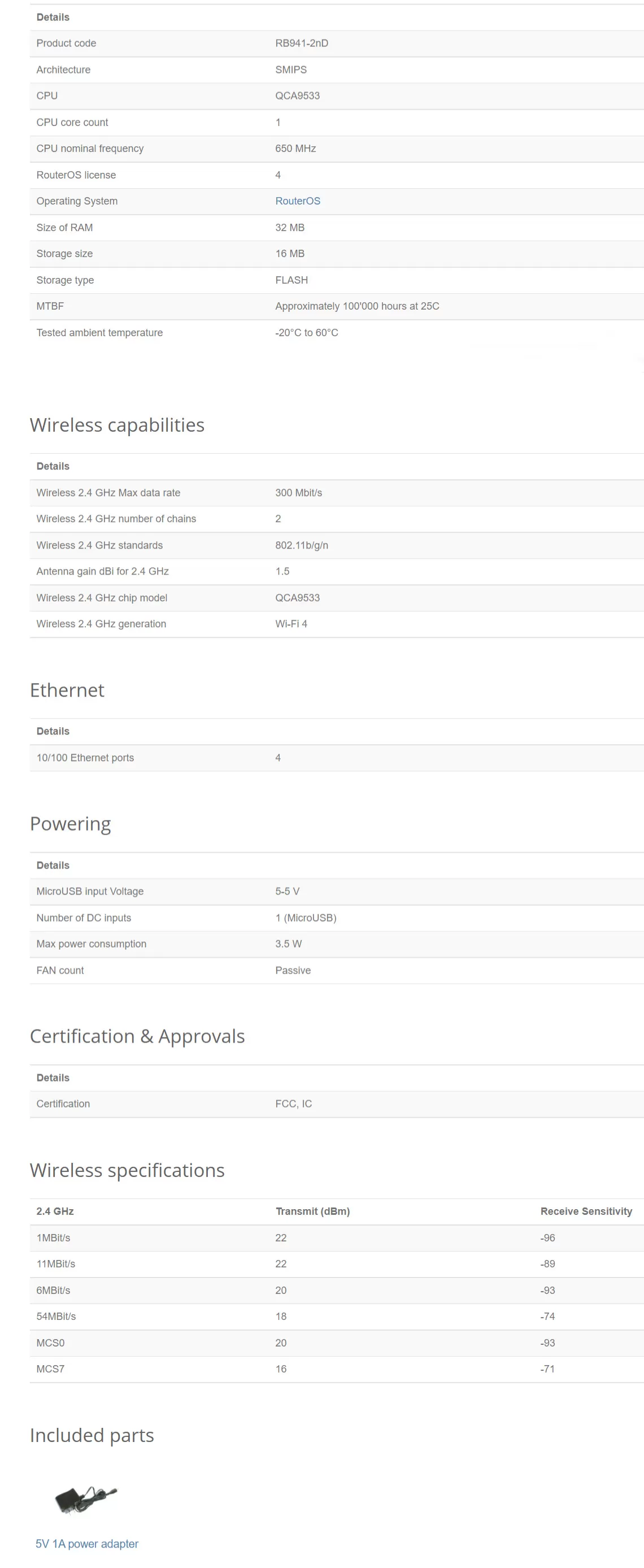Click the 'Wireless 2.4 GHz number of chains' label
This screenshot has height=1568, width=644.
coord(116,519)
